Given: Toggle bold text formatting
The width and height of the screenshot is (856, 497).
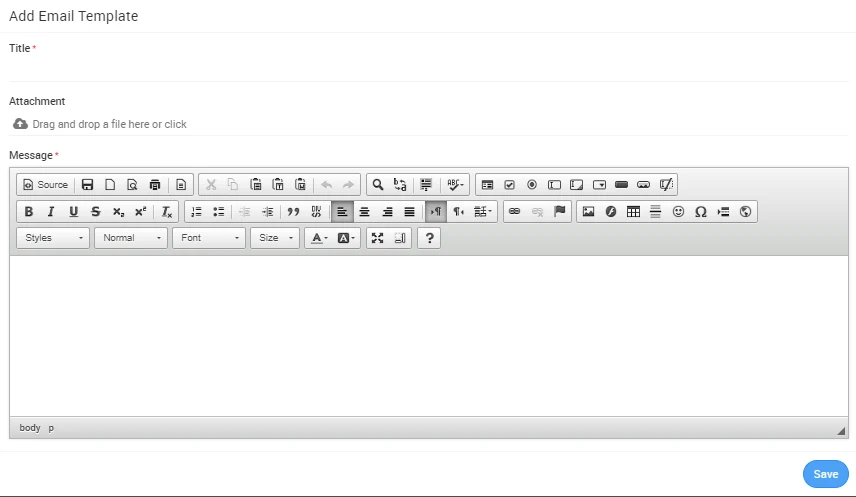Looking at the screenshot, I should 28,212.
